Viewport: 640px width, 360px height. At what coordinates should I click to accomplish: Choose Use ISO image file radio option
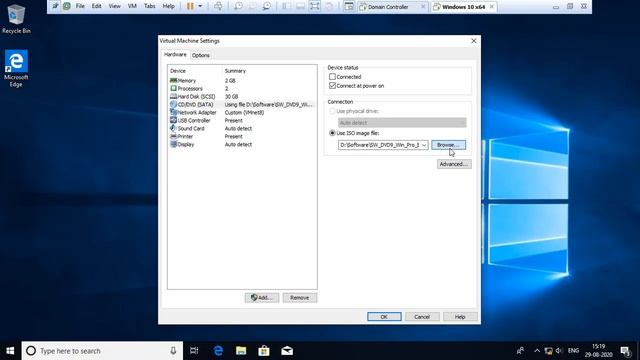[332, 133]
